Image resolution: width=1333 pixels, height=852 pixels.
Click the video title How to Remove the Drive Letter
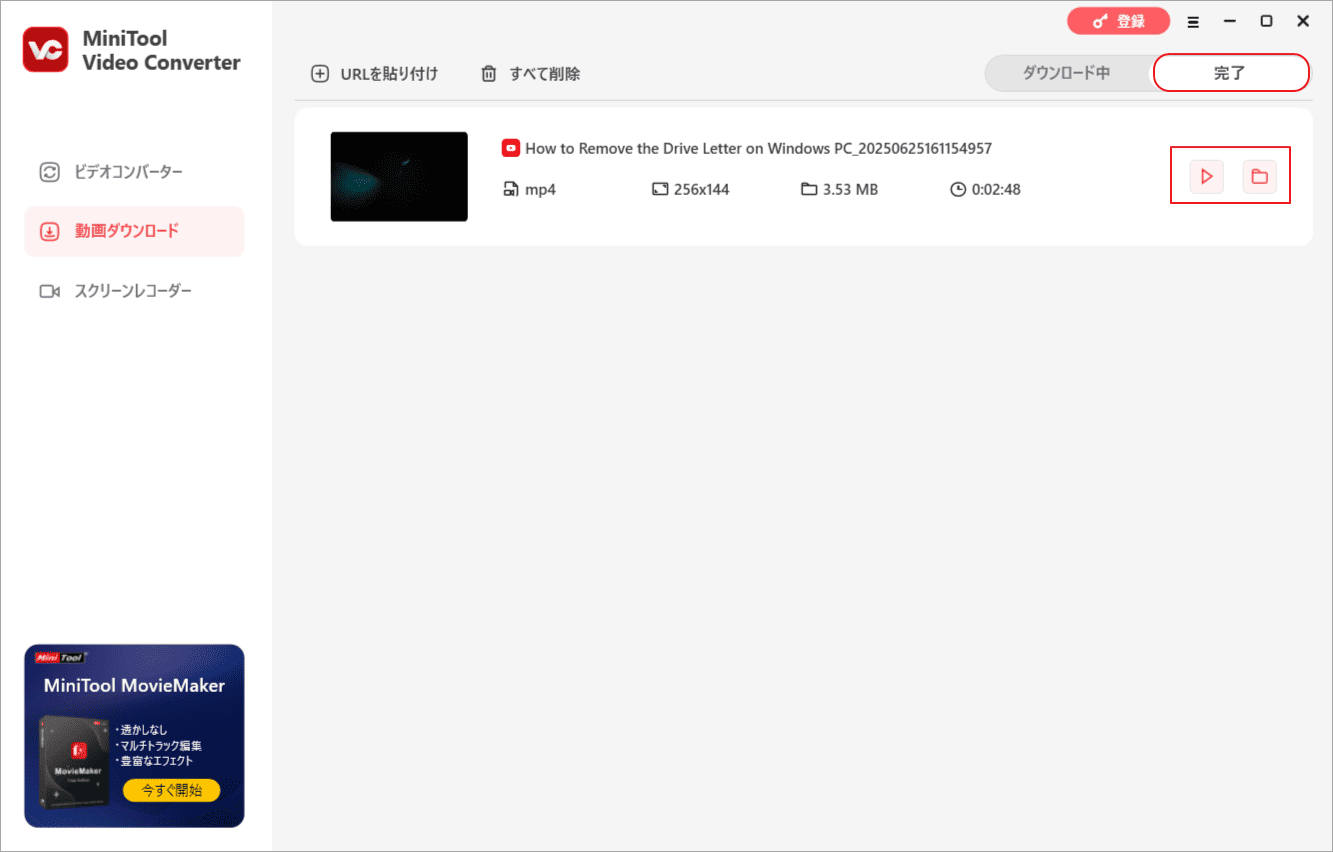[x=759, y=148]
